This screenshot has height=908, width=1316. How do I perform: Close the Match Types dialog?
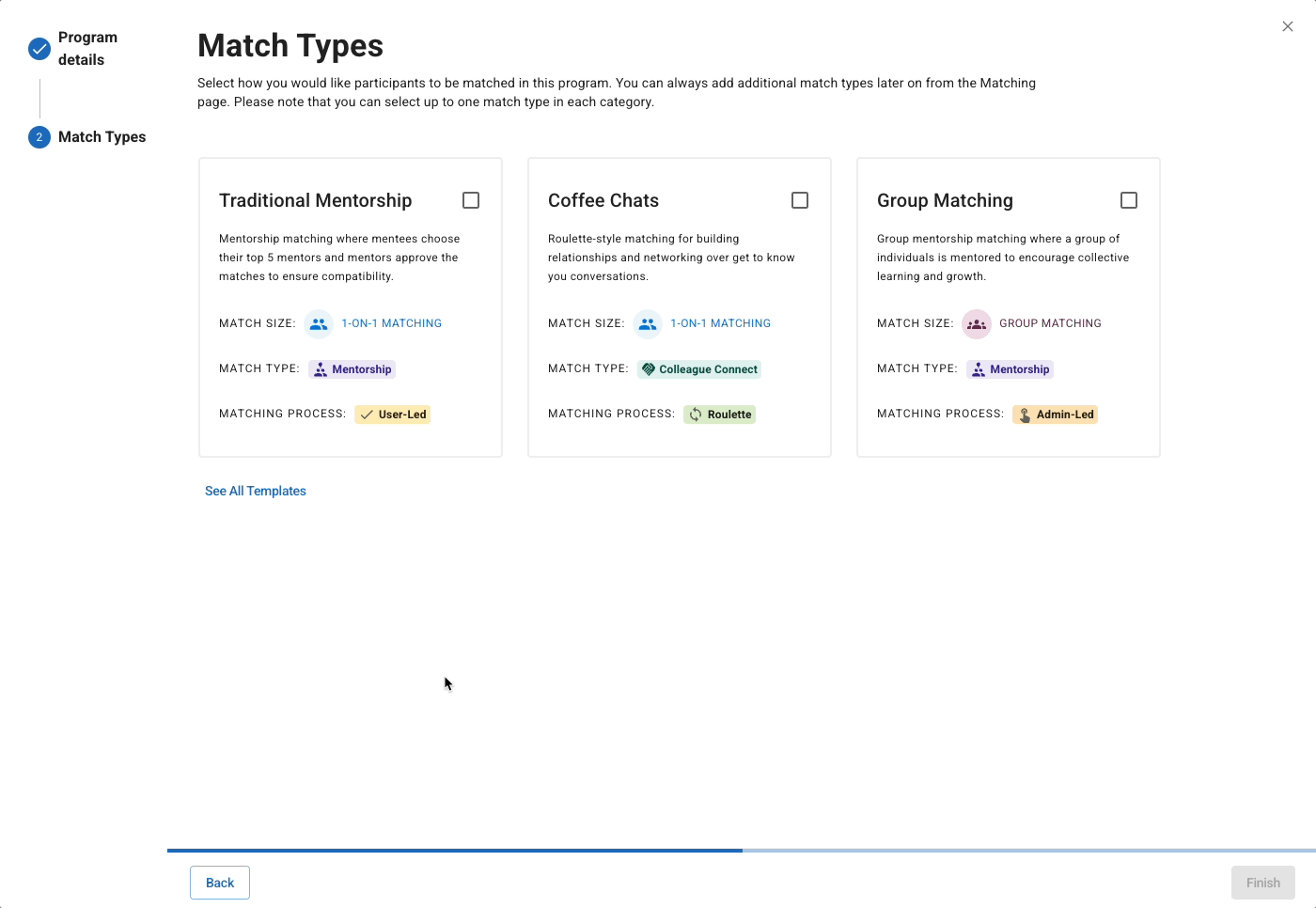tap(1288, 26)
